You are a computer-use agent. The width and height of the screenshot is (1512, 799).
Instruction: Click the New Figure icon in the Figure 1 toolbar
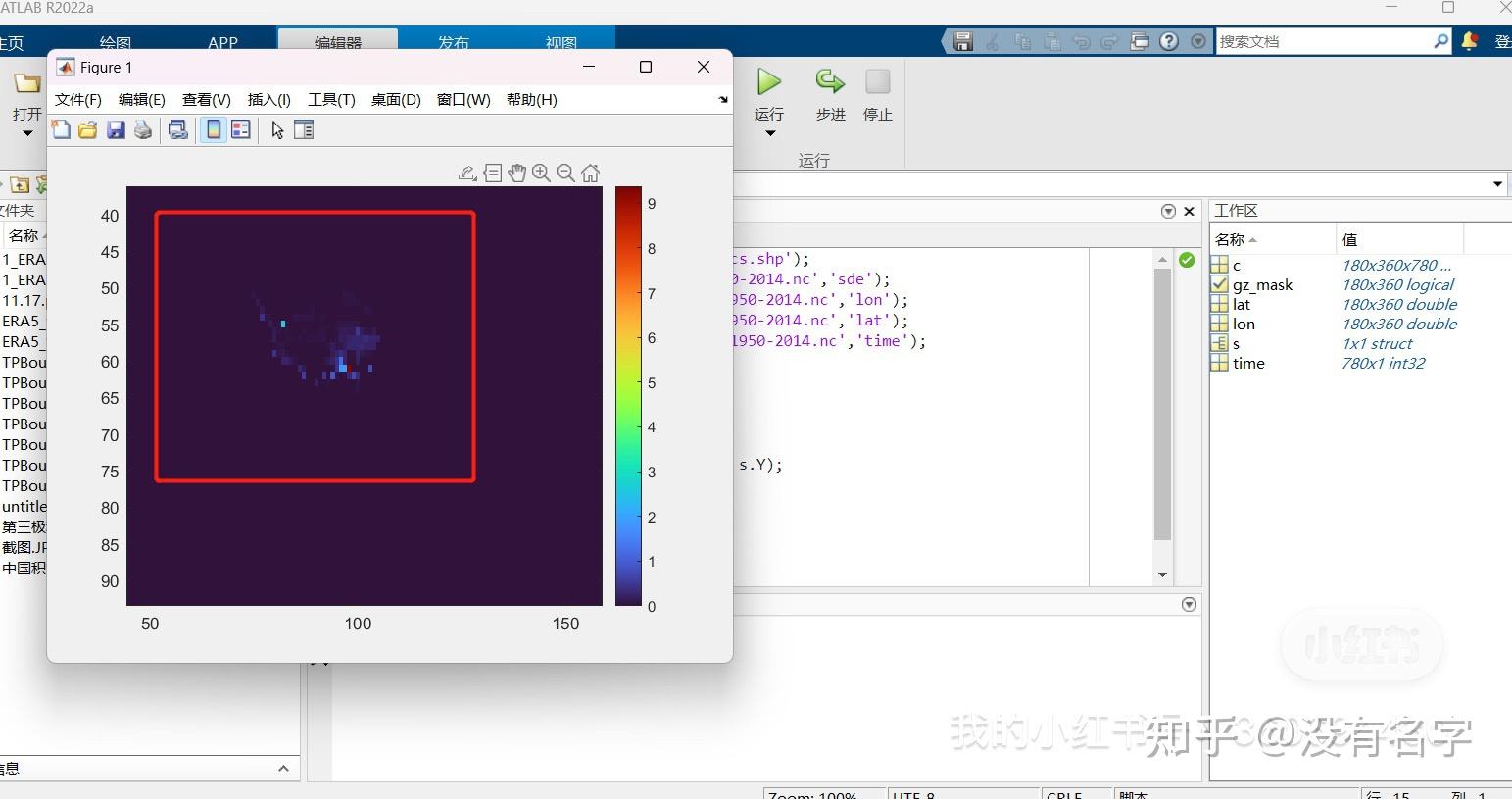[x=61, y=129]
